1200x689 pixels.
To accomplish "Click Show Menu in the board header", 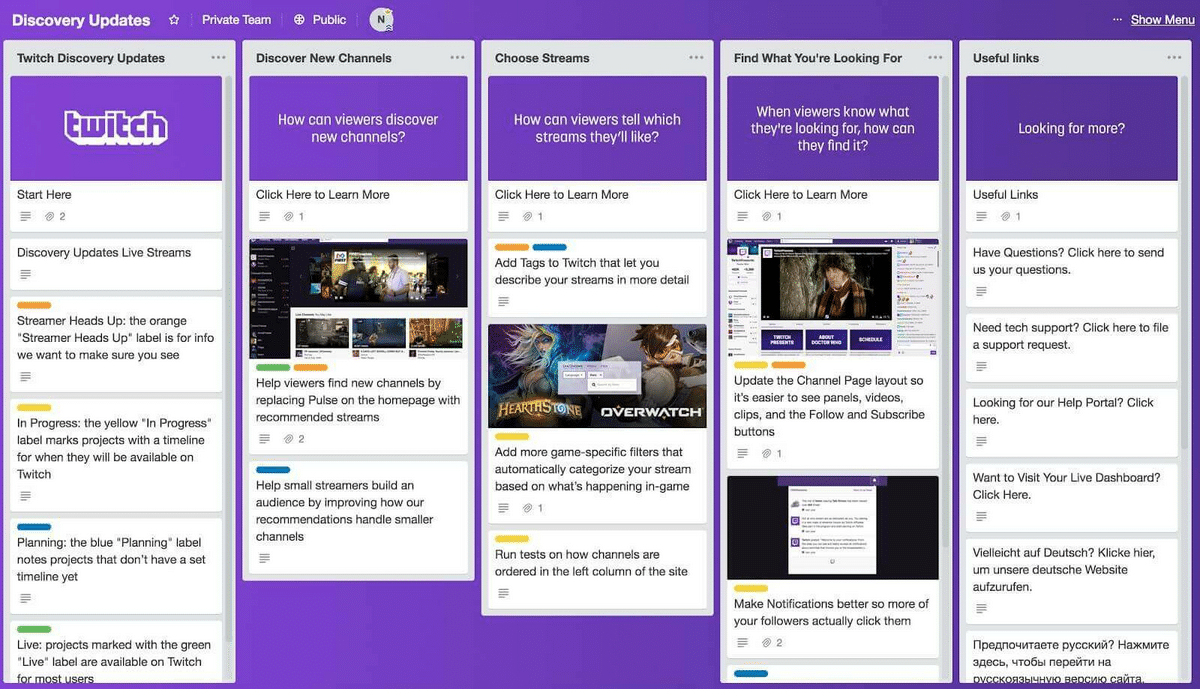I will (x=1161, y=20).
